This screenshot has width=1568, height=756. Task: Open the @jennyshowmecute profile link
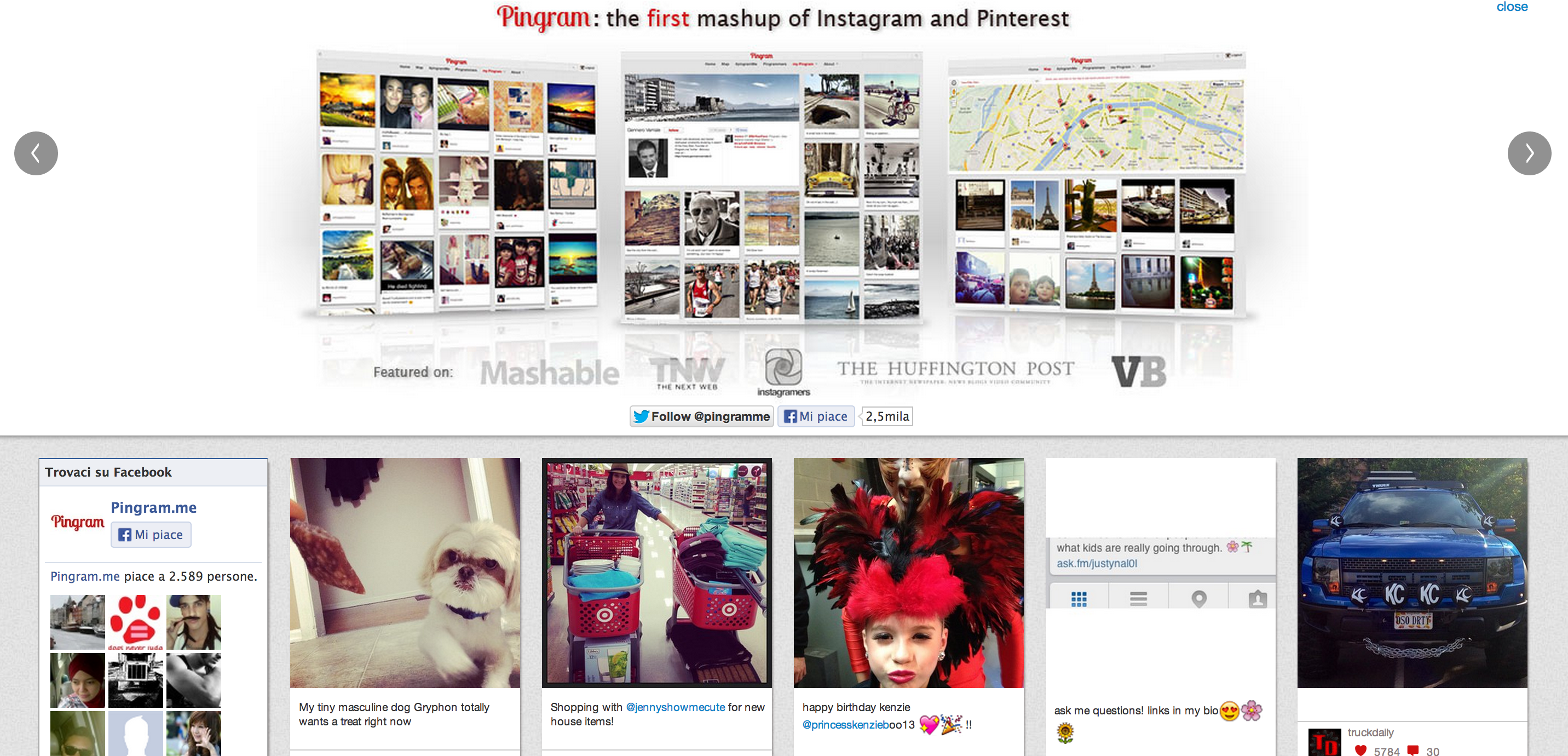676,707
